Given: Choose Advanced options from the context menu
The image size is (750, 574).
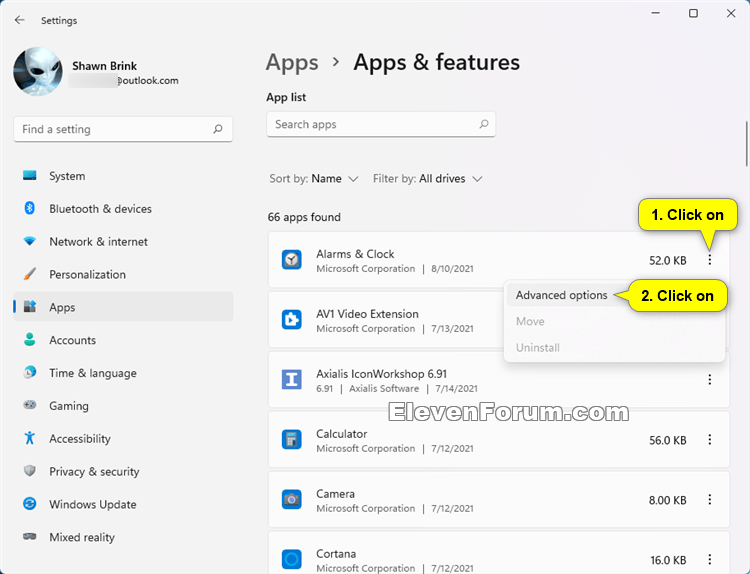Looking at the screenshot, I should tap(561, 295).
